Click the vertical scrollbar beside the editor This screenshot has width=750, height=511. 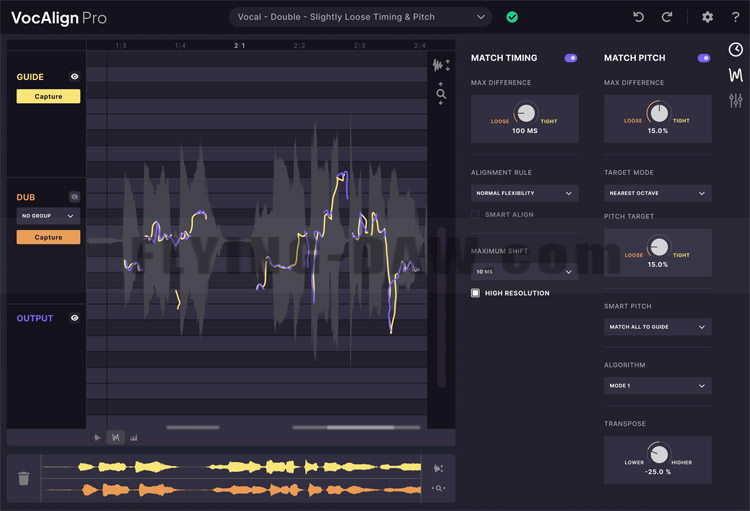pos(441,307)
